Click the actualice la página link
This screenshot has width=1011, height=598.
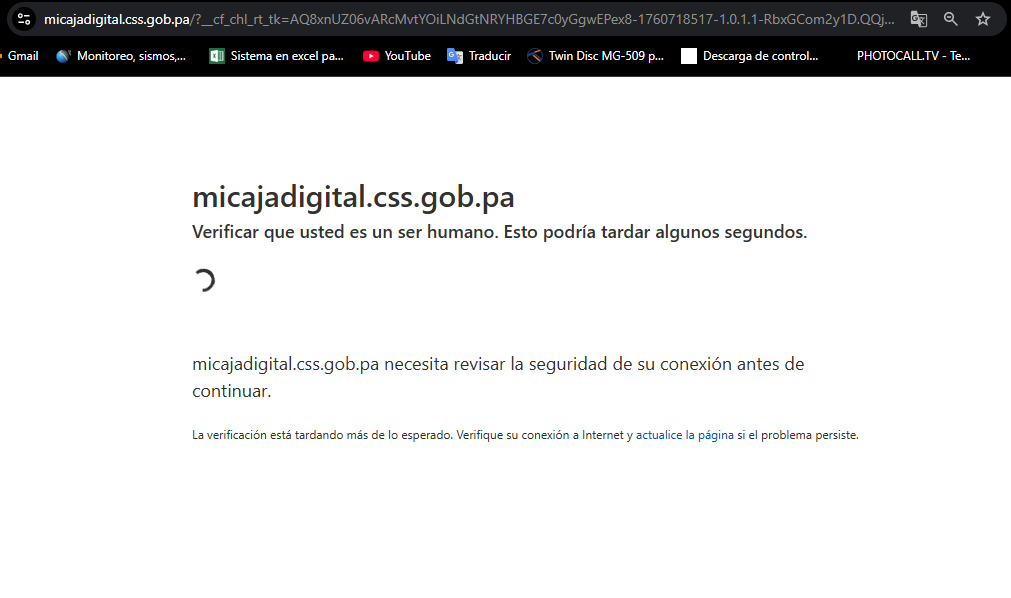(685, 435)
